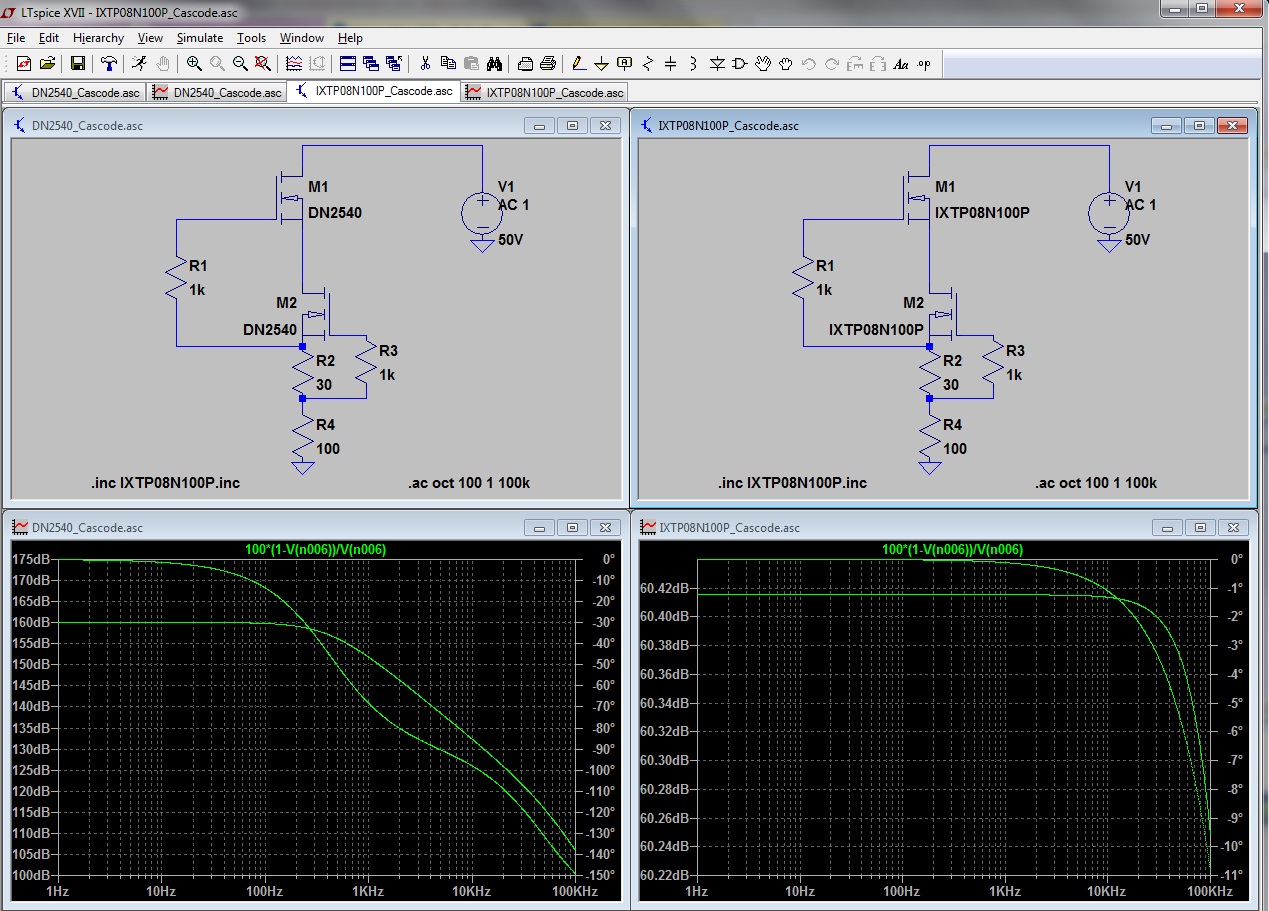Click the SPICE directive .op icon

(924, 63)
